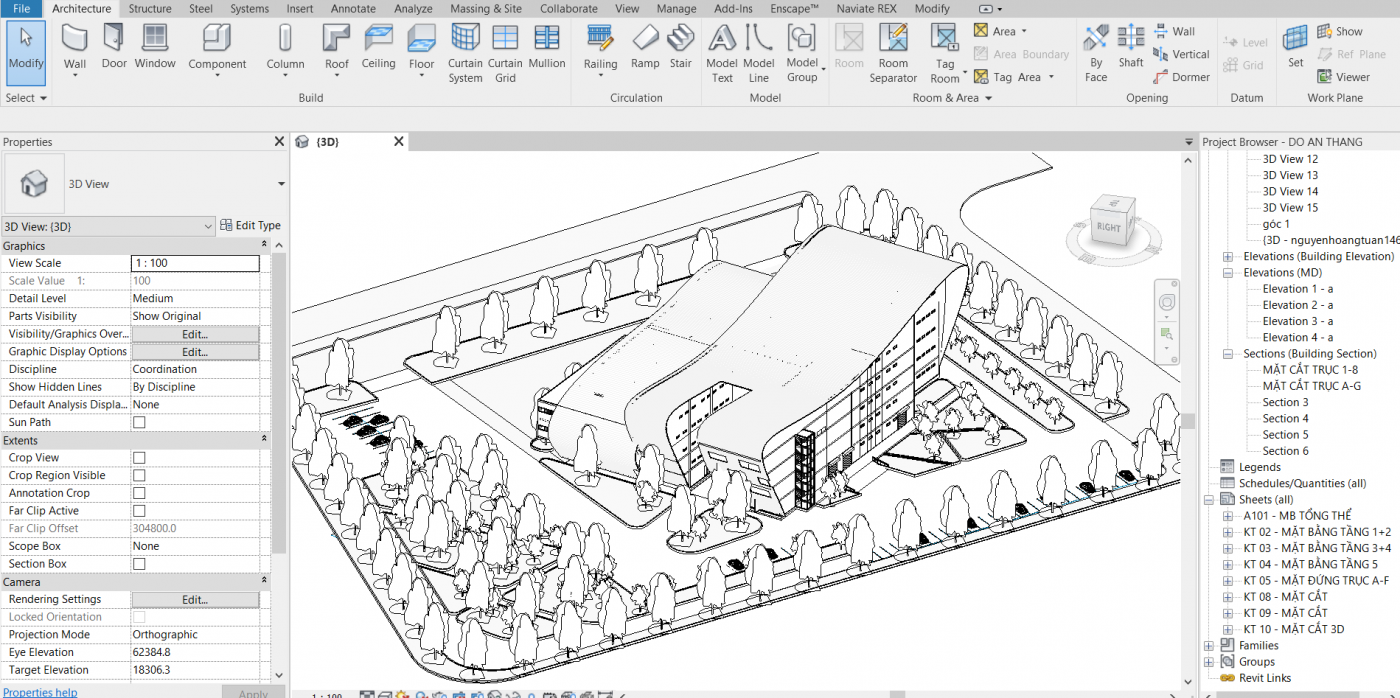Image resolution: width=1400 pixels, height=698 pixels.
Task: Open the Properties help link
Action: 40,692
